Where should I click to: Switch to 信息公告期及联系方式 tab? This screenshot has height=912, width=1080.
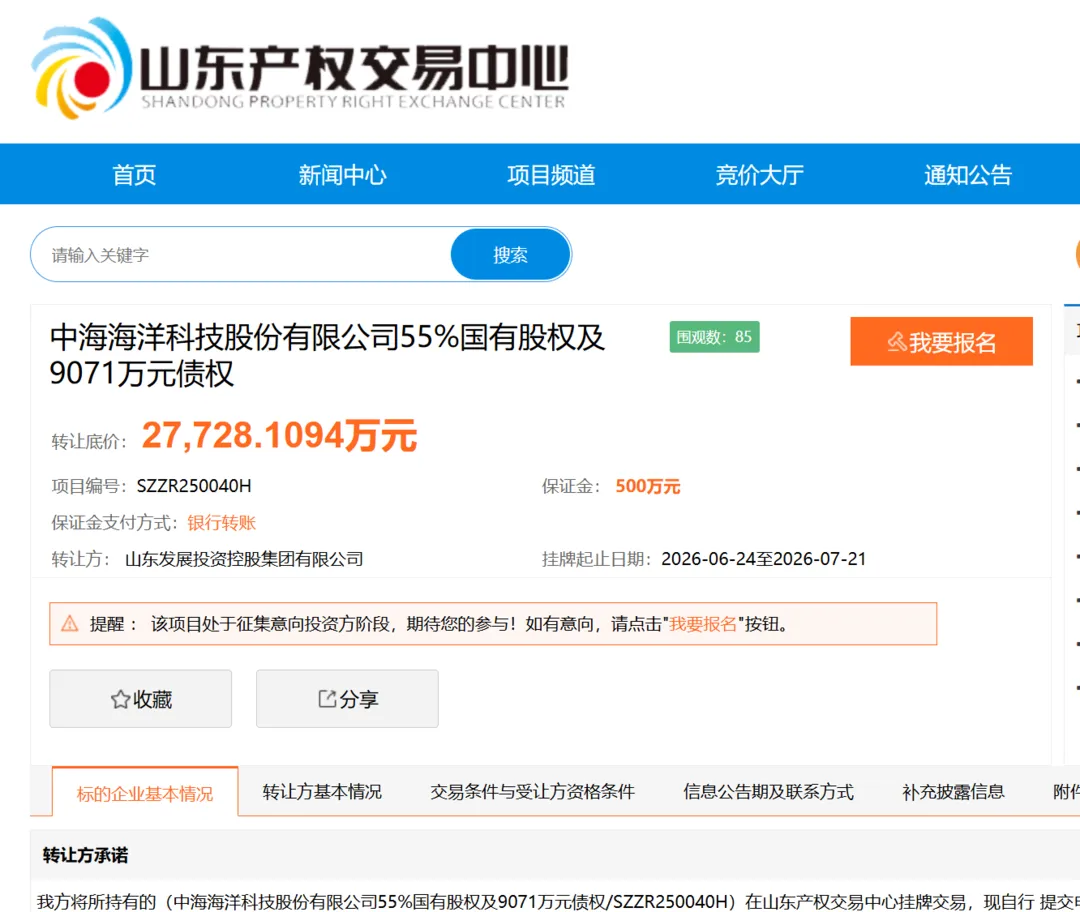768,792
